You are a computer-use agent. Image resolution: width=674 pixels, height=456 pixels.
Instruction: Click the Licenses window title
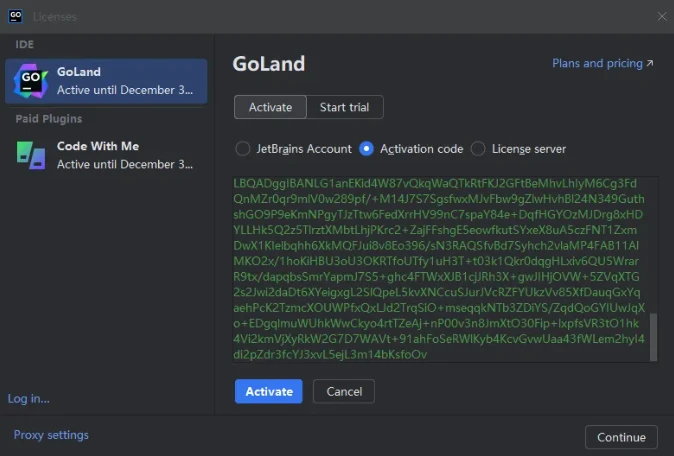(55, 17)
